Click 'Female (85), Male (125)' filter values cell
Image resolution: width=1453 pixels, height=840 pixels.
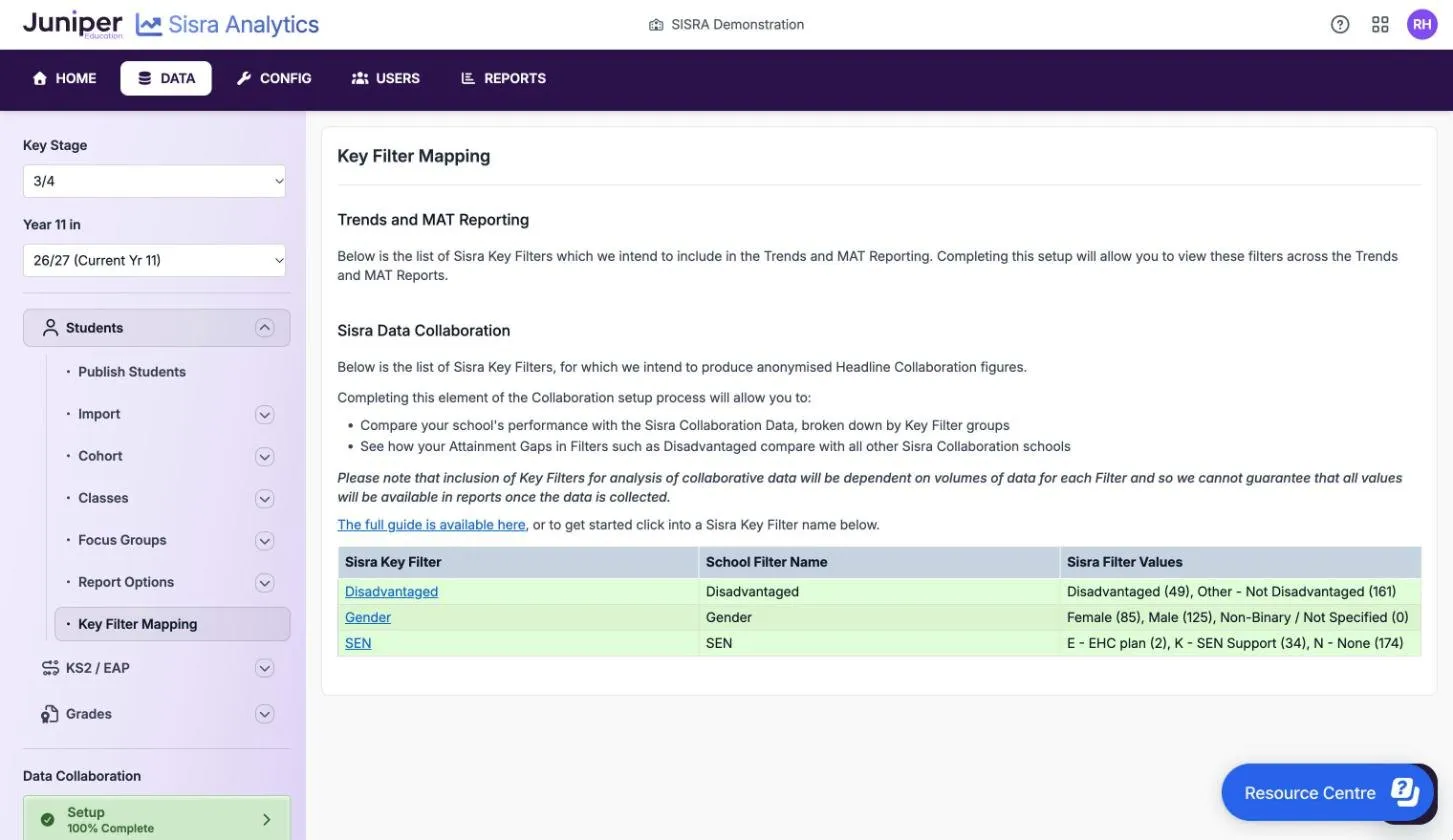tap(1240, 618)
